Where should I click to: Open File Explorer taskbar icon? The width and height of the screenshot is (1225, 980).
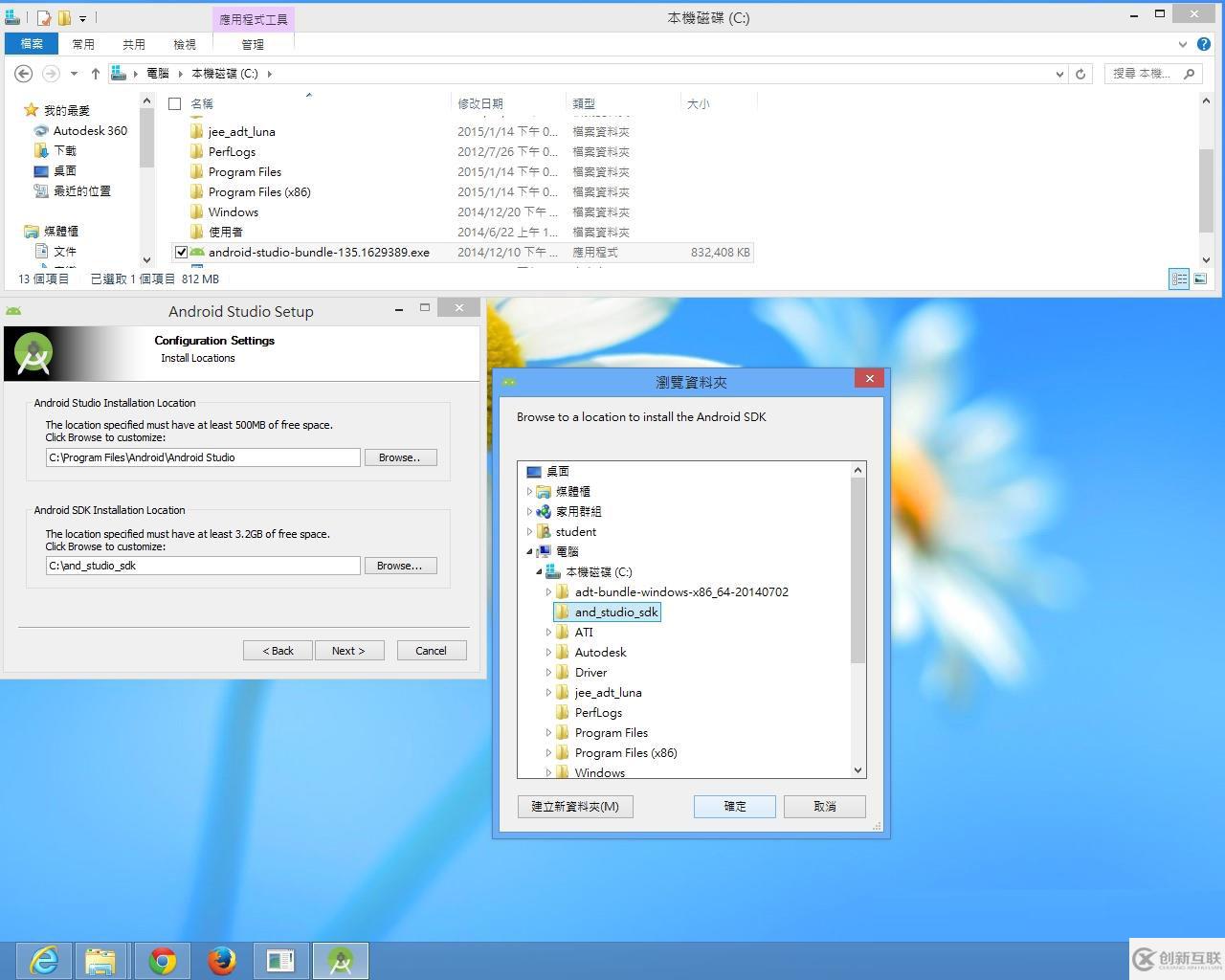click(100, 960)
